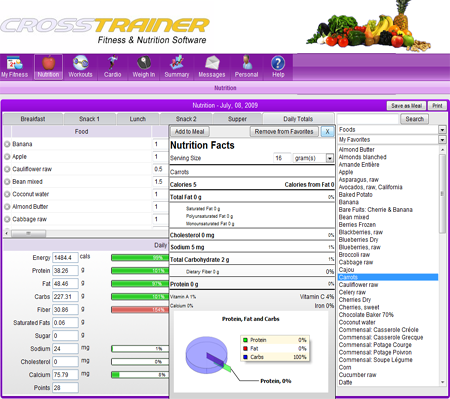
Task: Switch to the Lunch tab
Action: (138, 119)
